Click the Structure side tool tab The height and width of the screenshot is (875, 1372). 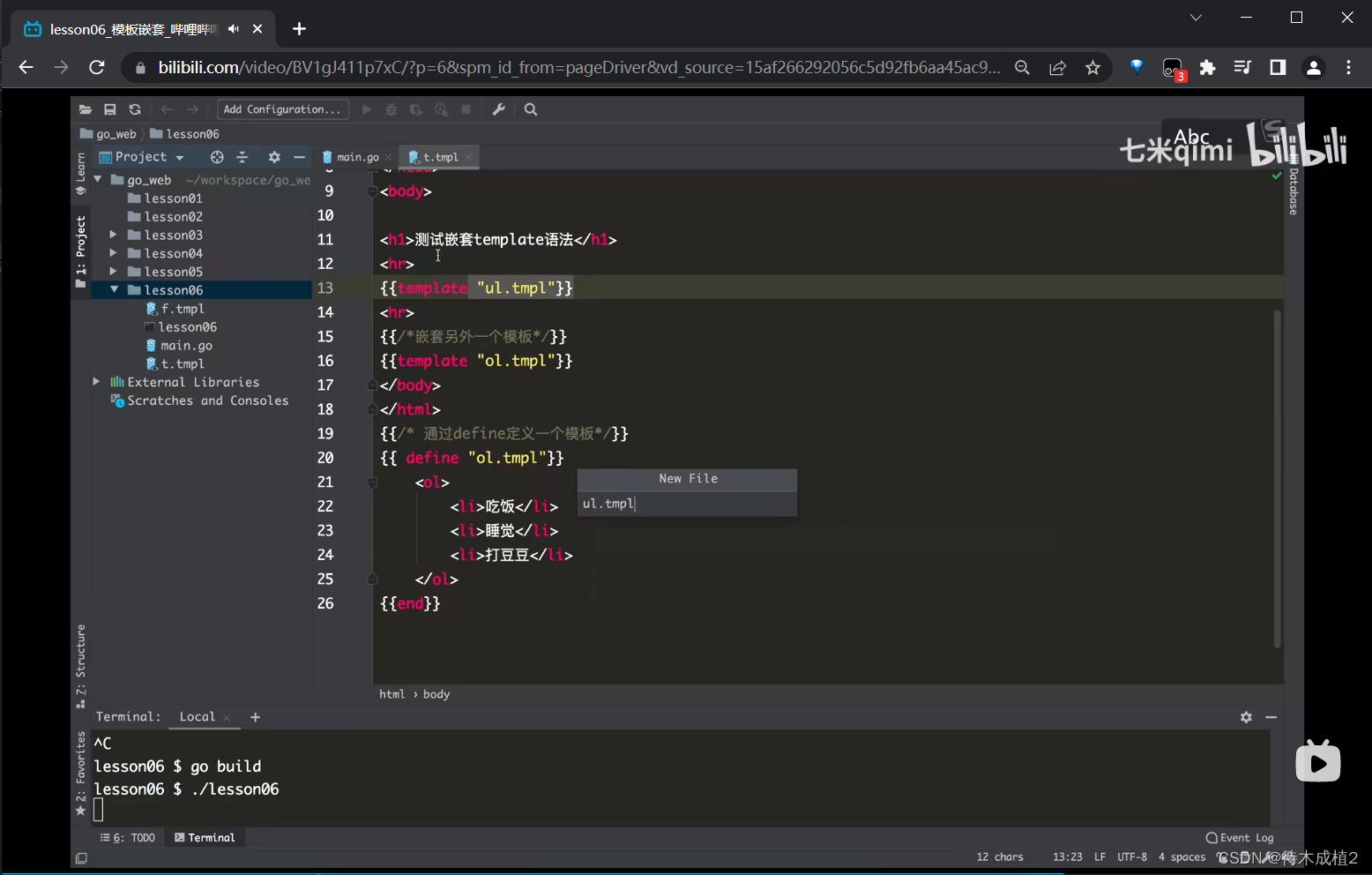tap(81, 666)
